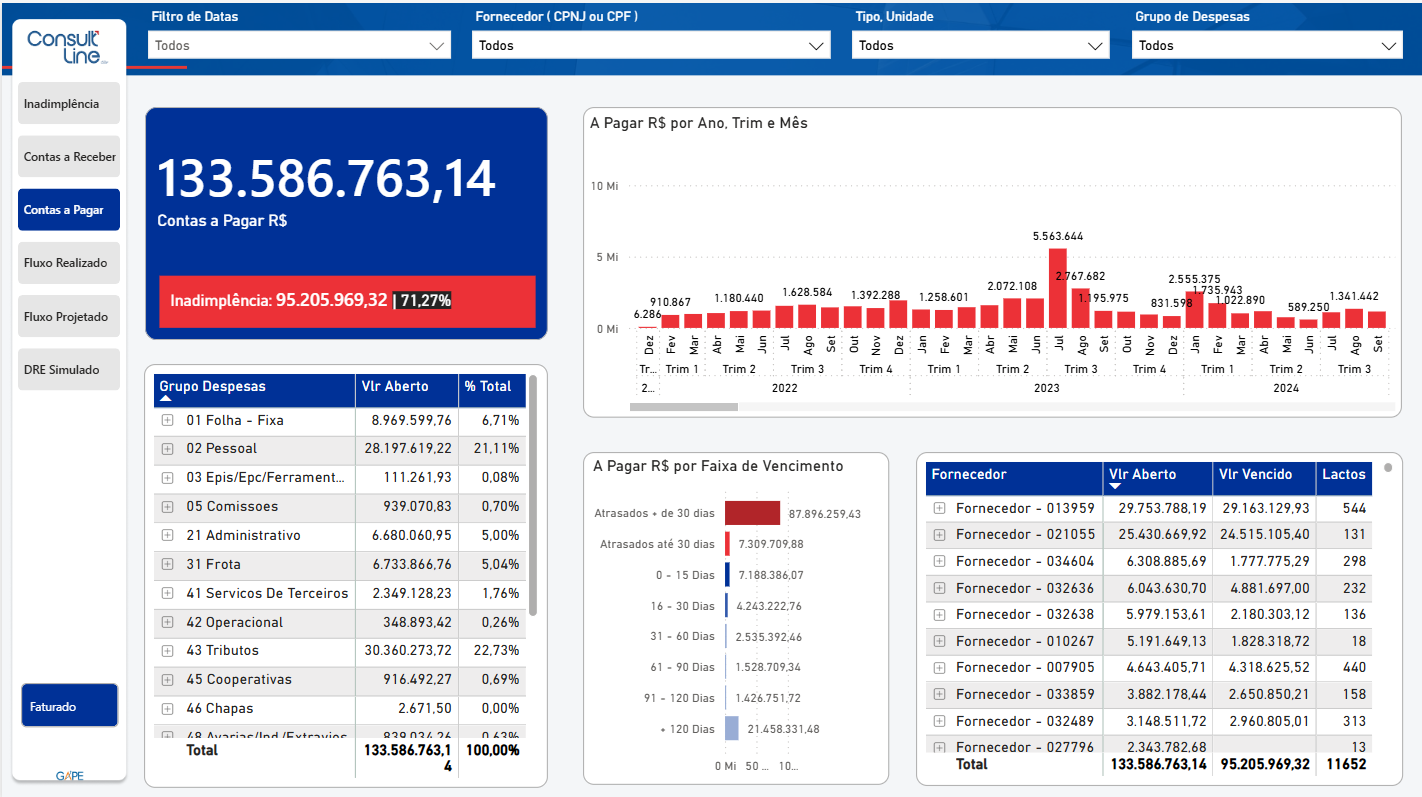This screenshot has height=797, width=1422.
Task: Click the supplier table scroll indicator dot
Action: [x=1388, y=467]
